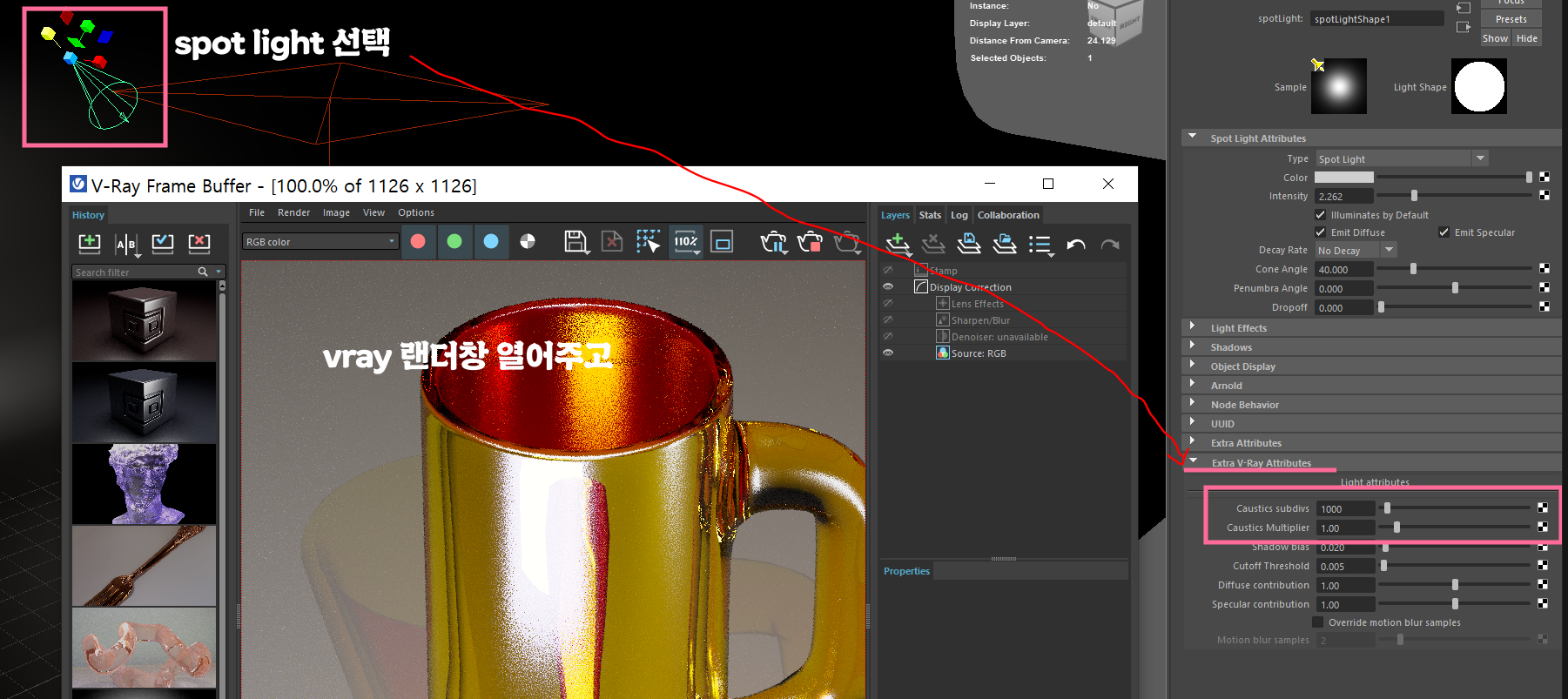Open the light Type dropdown

(x=1402, y=158)
